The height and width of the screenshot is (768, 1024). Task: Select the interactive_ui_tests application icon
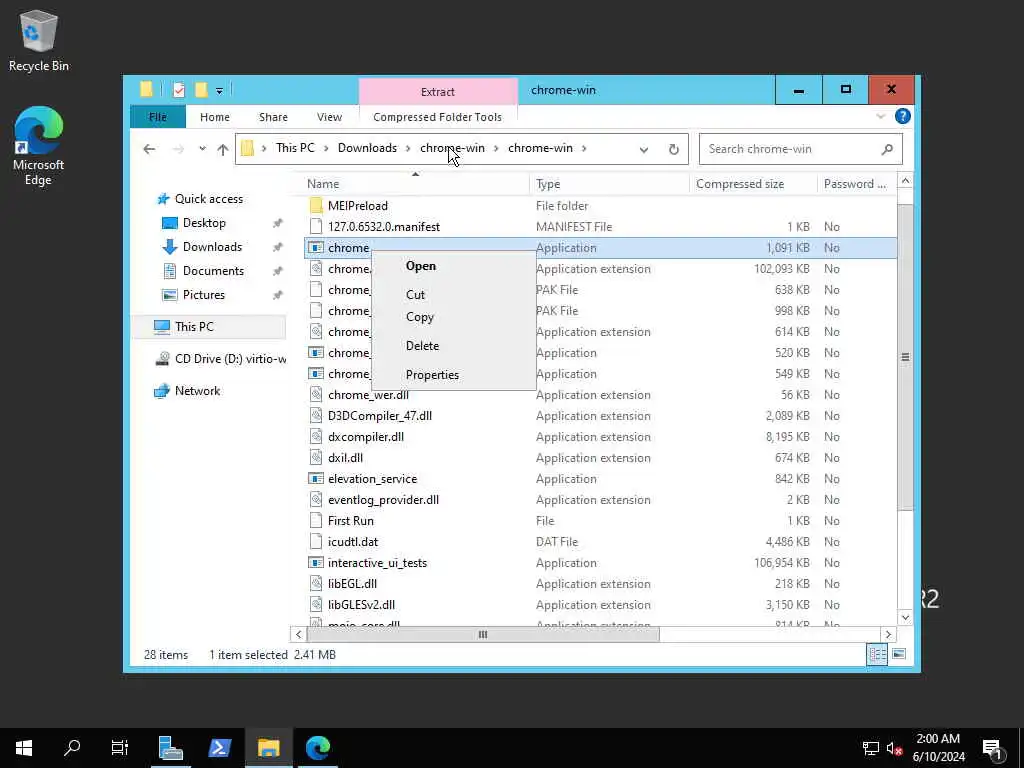[316, 562]
